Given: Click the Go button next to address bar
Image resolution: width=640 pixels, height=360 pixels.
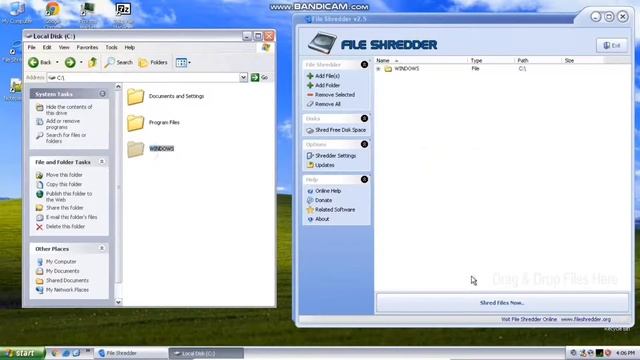Looking at the screenshot, I should (x=260, y=77).
